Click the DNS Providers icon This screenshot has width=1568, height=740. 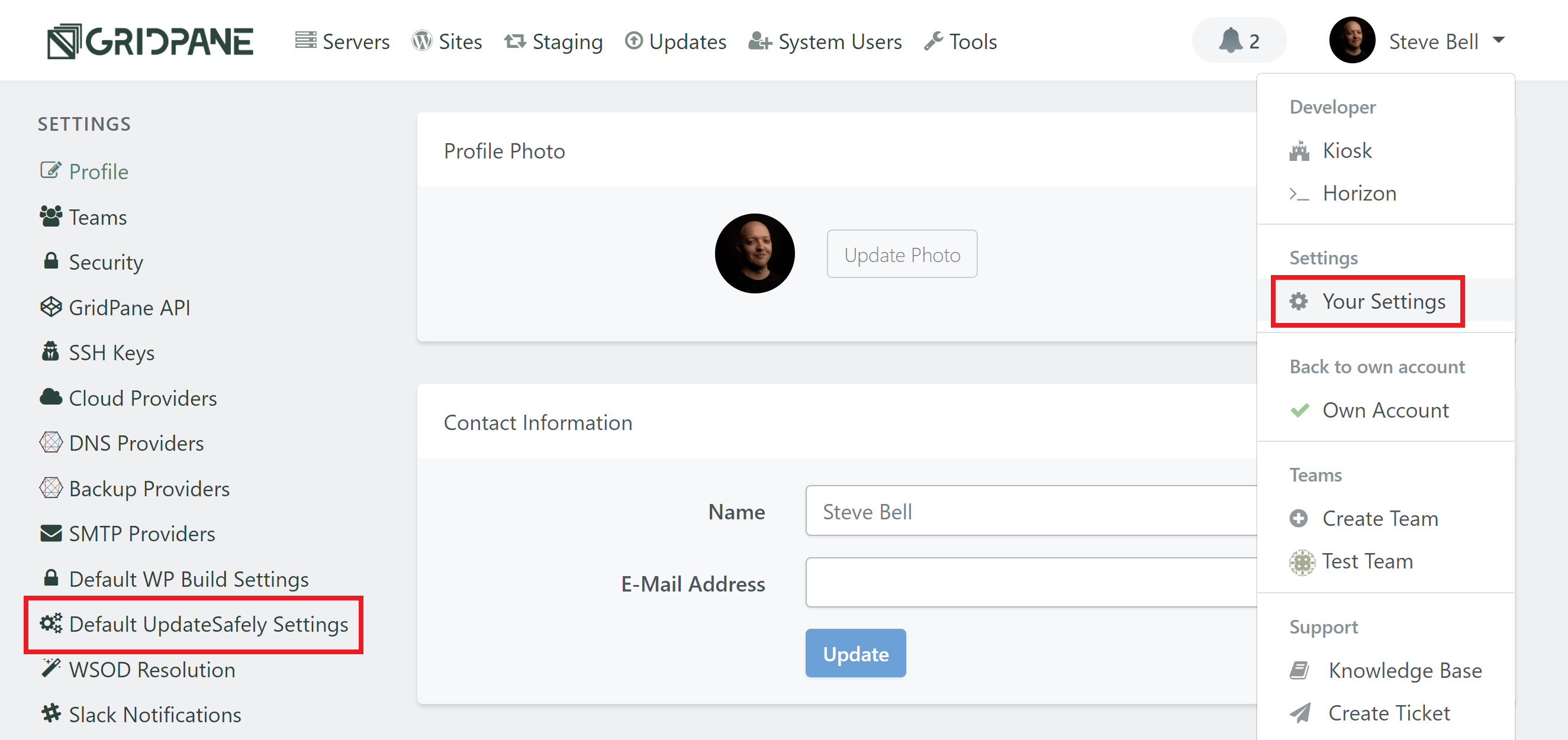coord(50,442)
